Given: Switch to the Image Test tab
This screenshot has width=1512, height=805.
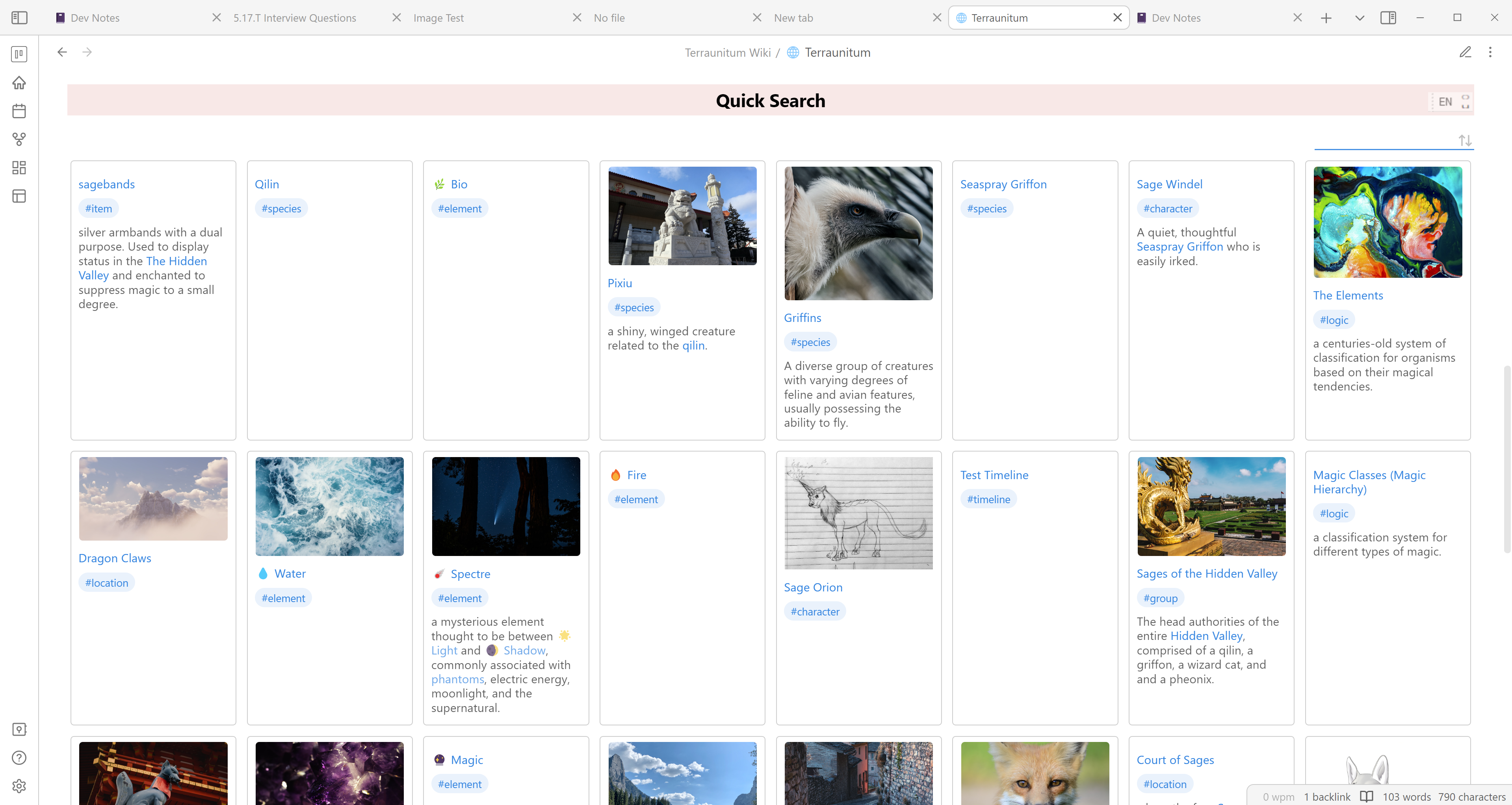Looking at the screenshot, I should 438,18.
